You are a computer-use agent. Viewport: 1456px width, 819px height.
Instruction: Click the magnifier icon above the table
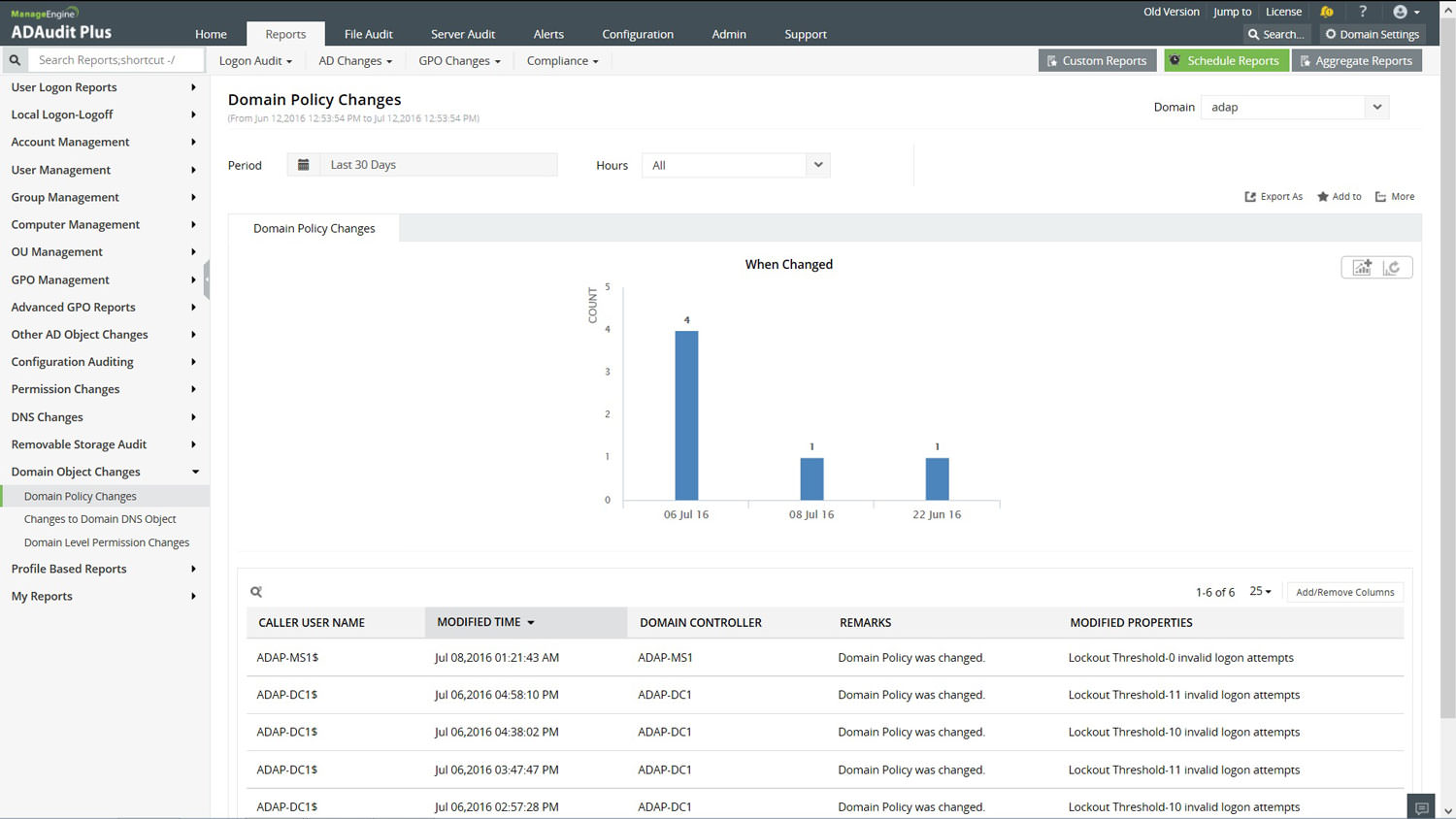point(256,592)
